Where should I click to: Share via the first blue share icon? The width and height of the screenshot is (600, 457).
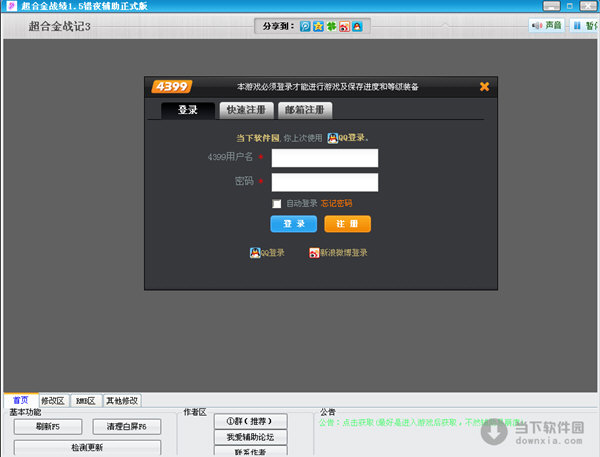(306, 26)
